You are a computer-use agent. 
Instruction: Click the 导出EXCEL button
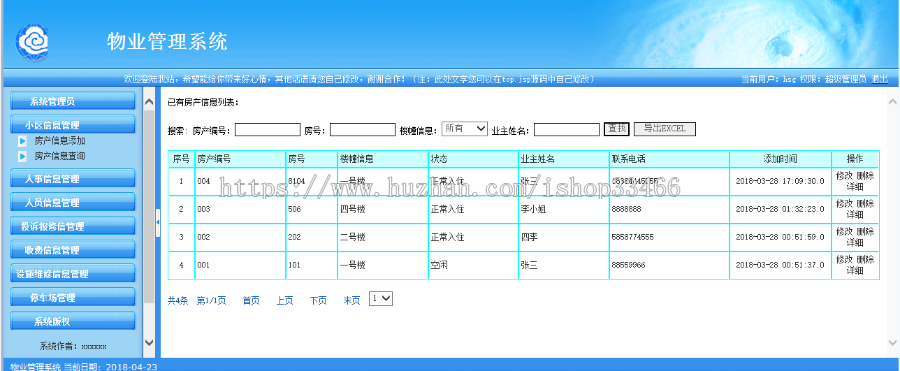point(665,129)
